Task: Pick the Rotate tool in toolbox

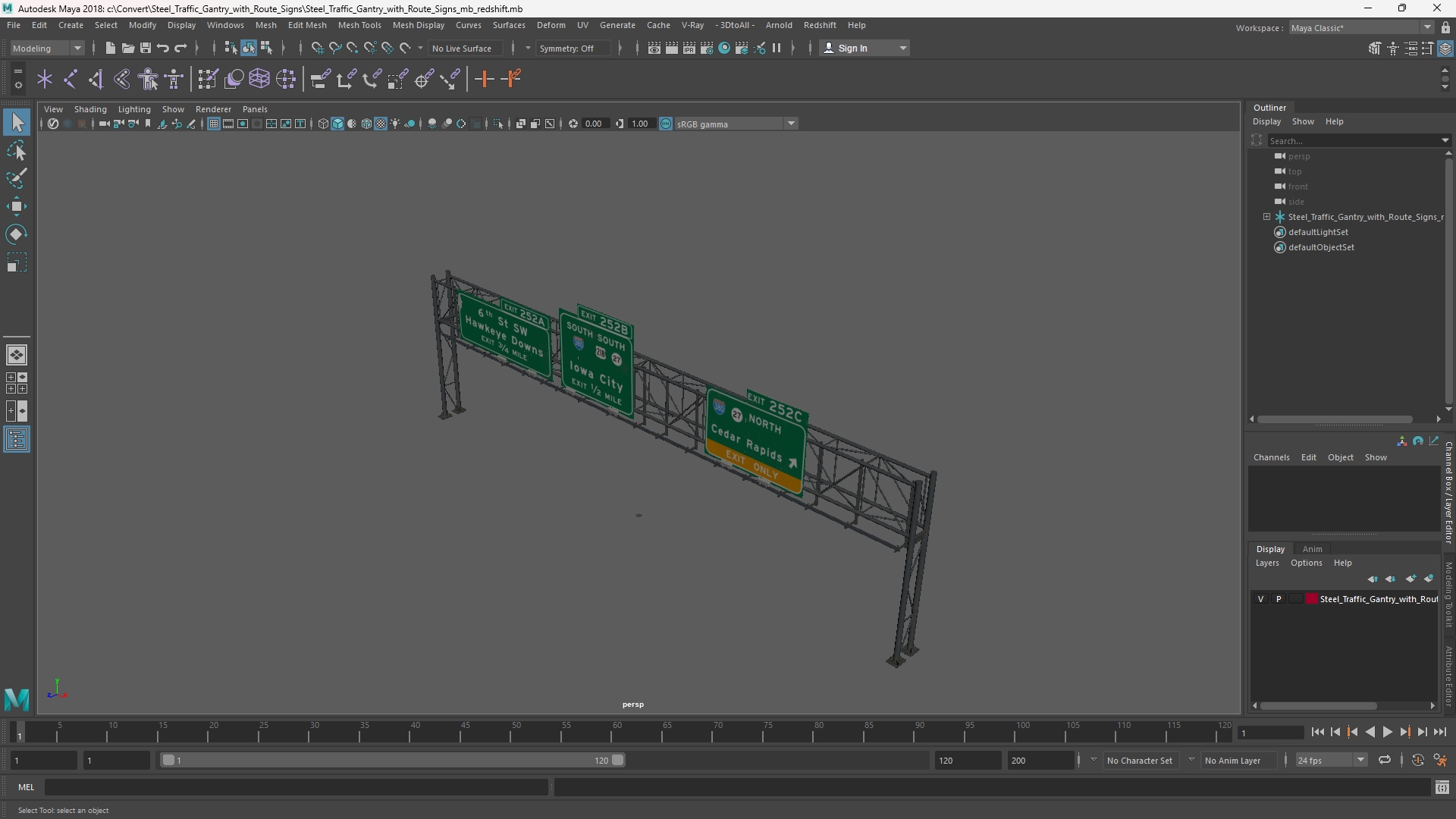Action: click(x=17, y=234)
